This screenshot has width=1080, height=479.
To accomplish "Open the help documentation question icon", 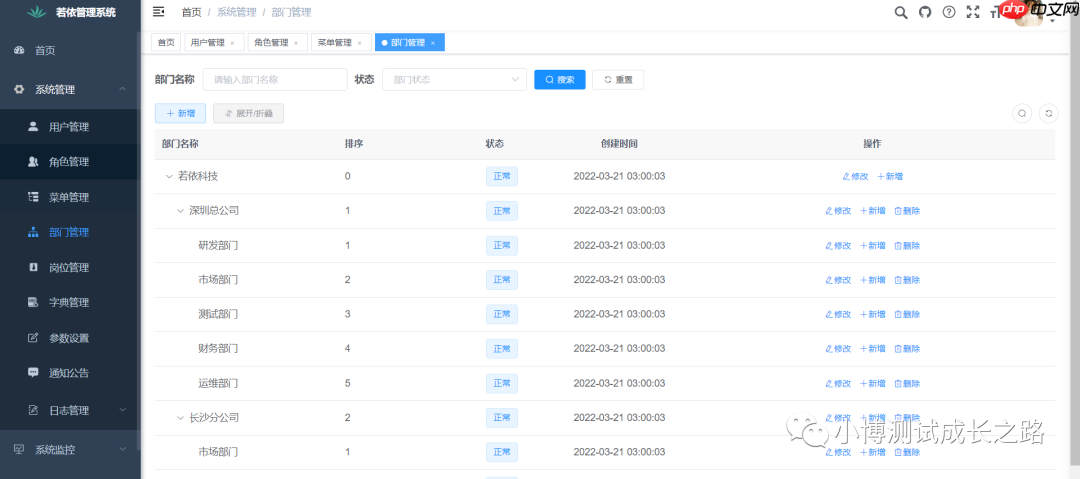I will click(949, 12).
